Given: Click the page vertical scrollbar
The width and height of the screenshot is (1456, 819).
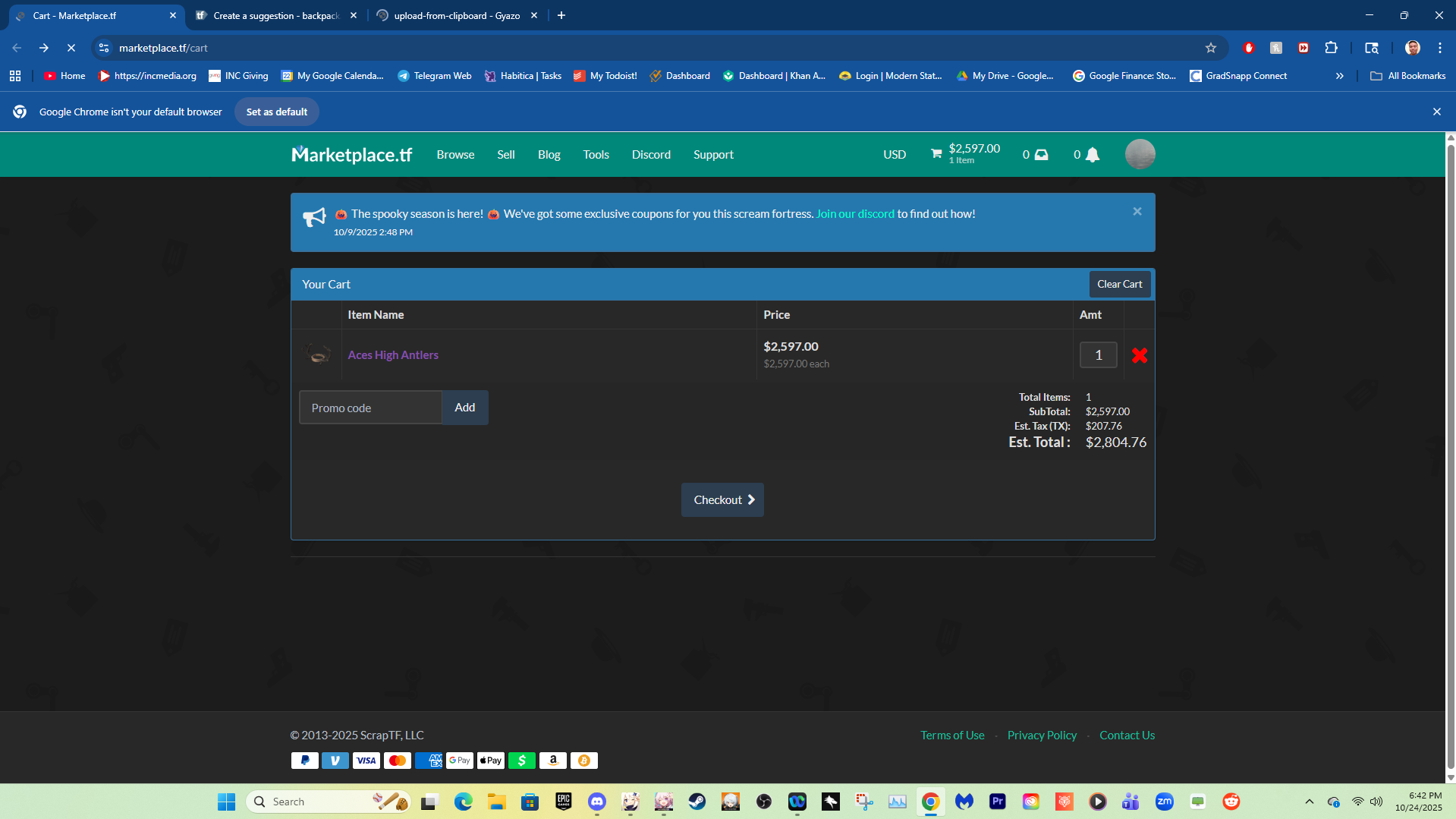Looking at the screenshot, I should (1451, 458).
